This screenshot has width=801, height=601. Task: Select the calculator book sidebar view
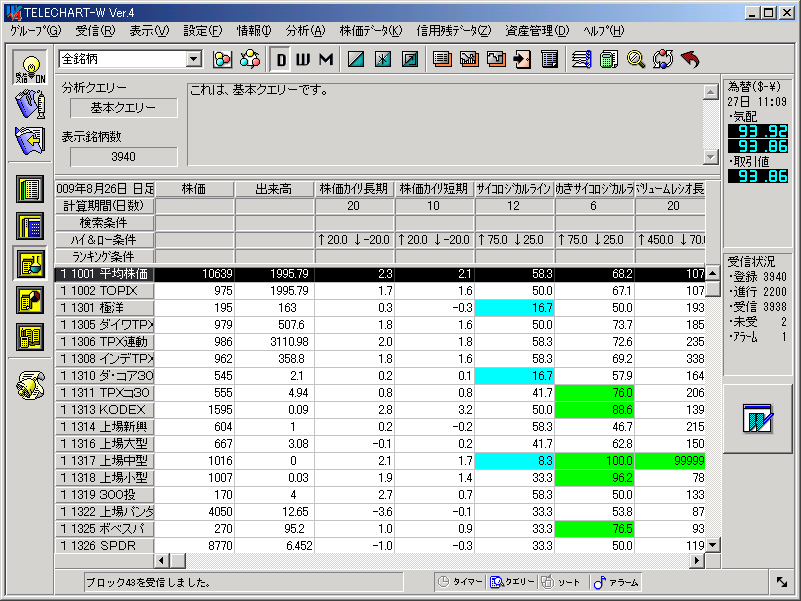coord(30,337)
